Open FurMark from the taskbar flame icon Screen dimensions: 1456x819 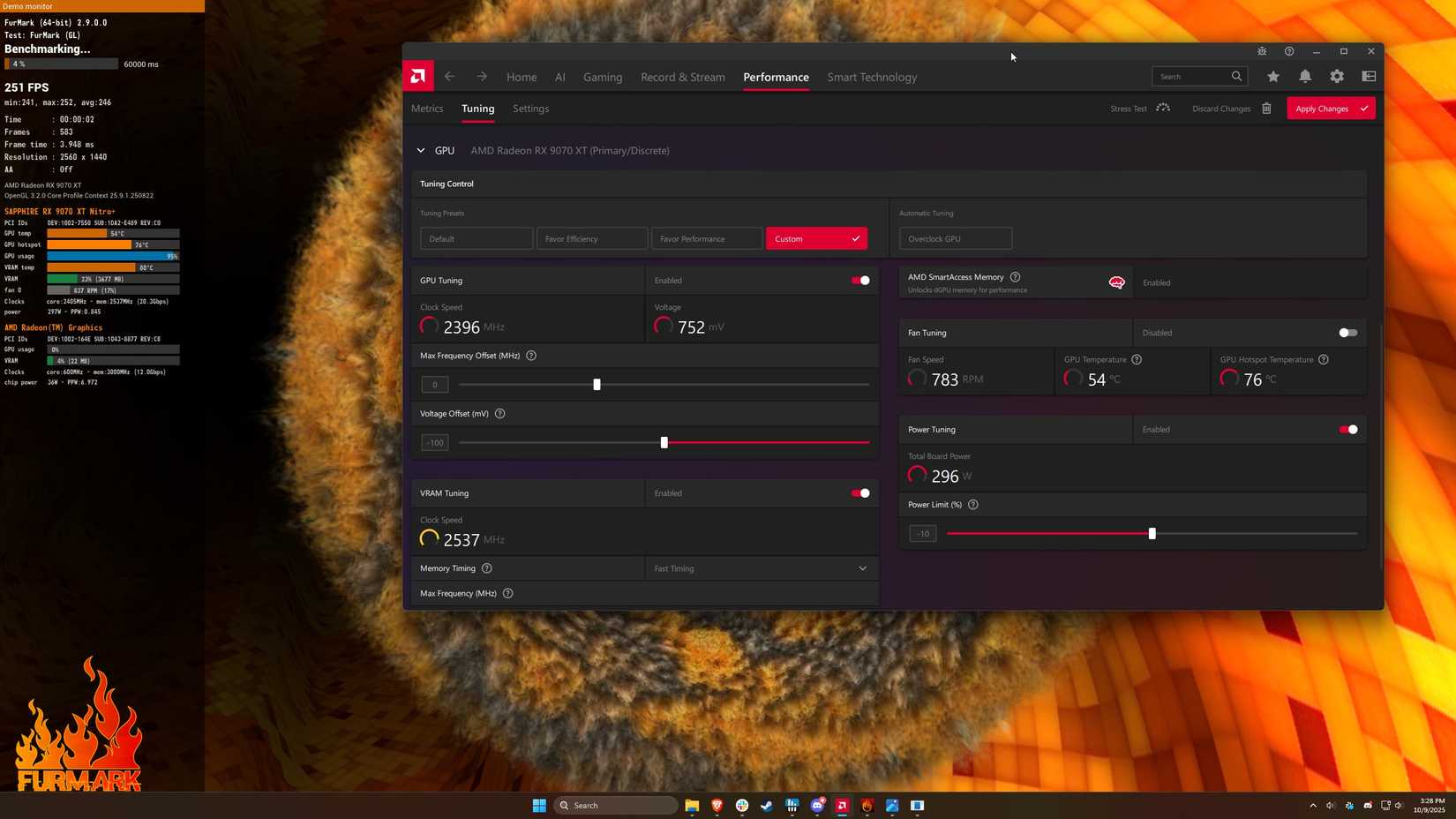click(x=866, y=805)
